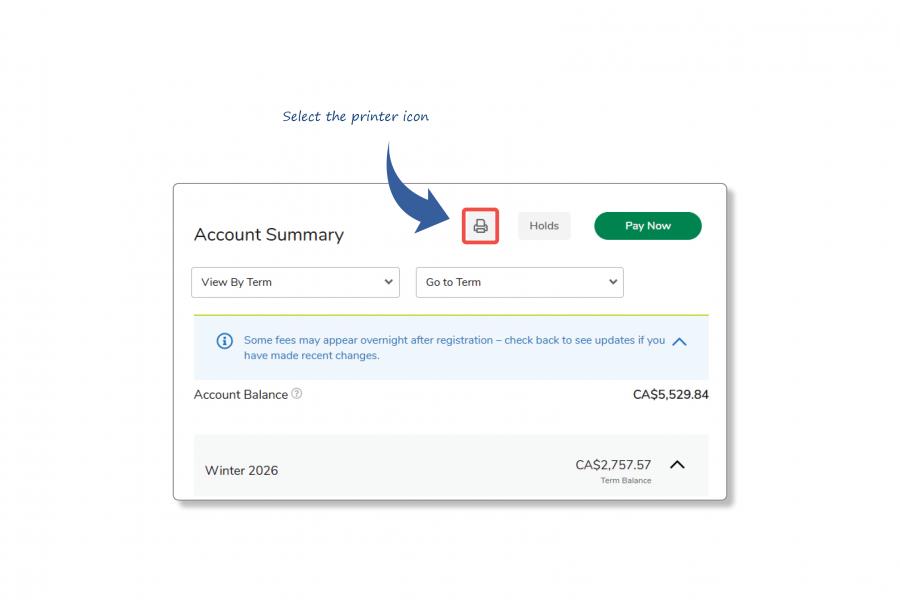Open the View By Term dropdown
900x600 pixels.
coord(295,282)
